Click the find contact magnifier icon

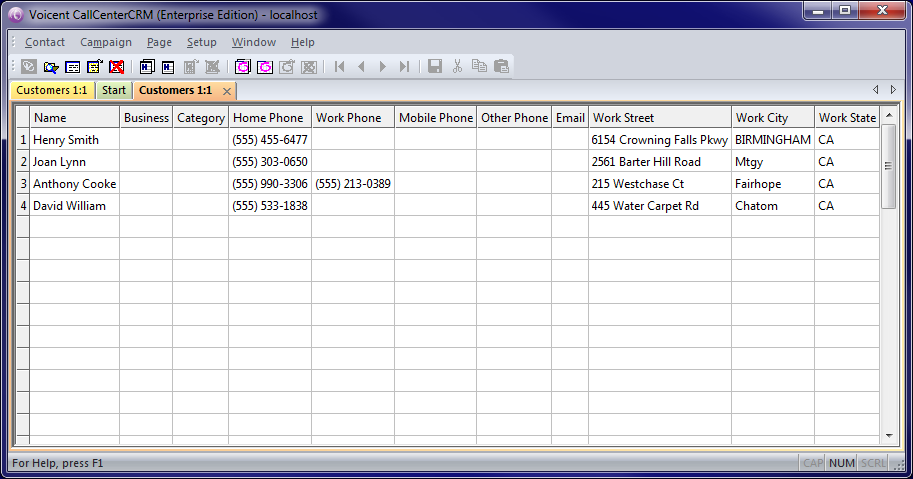50,67
